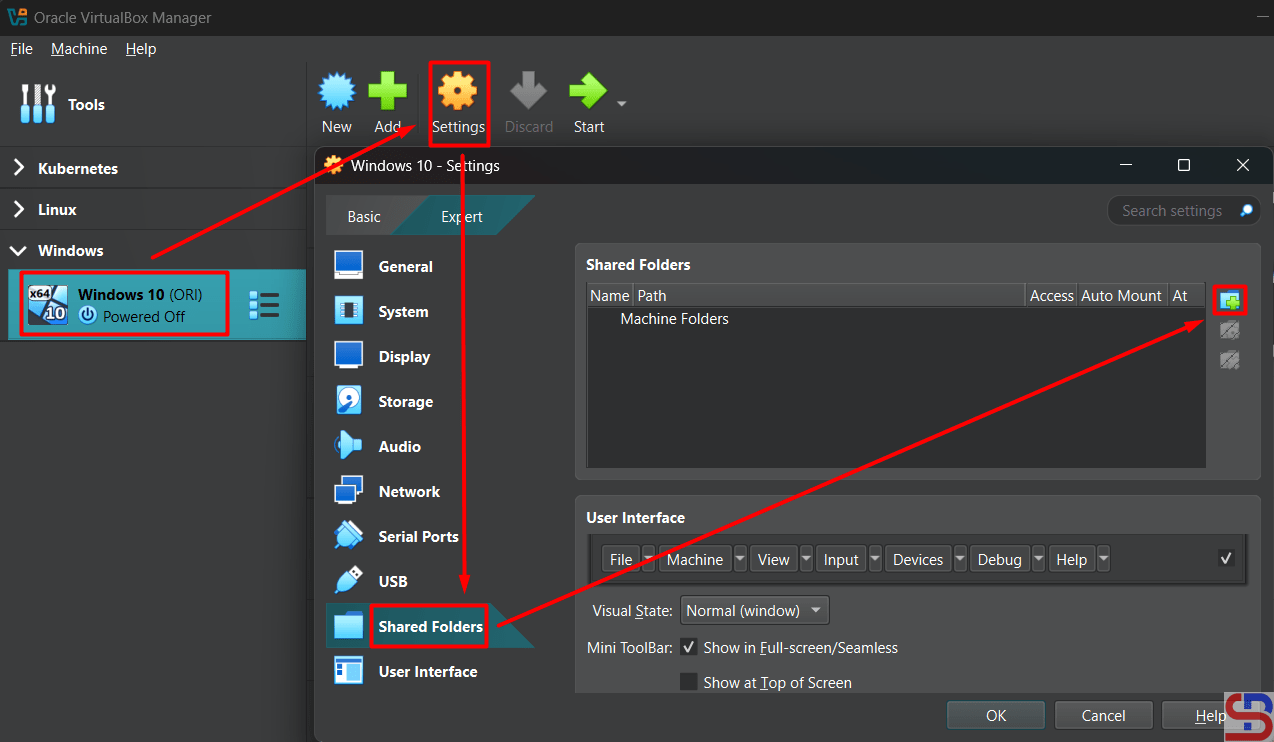Screen dimensions: 1274x742
Task: Switch to the Basic settings tab
Action: click(364, 216)
